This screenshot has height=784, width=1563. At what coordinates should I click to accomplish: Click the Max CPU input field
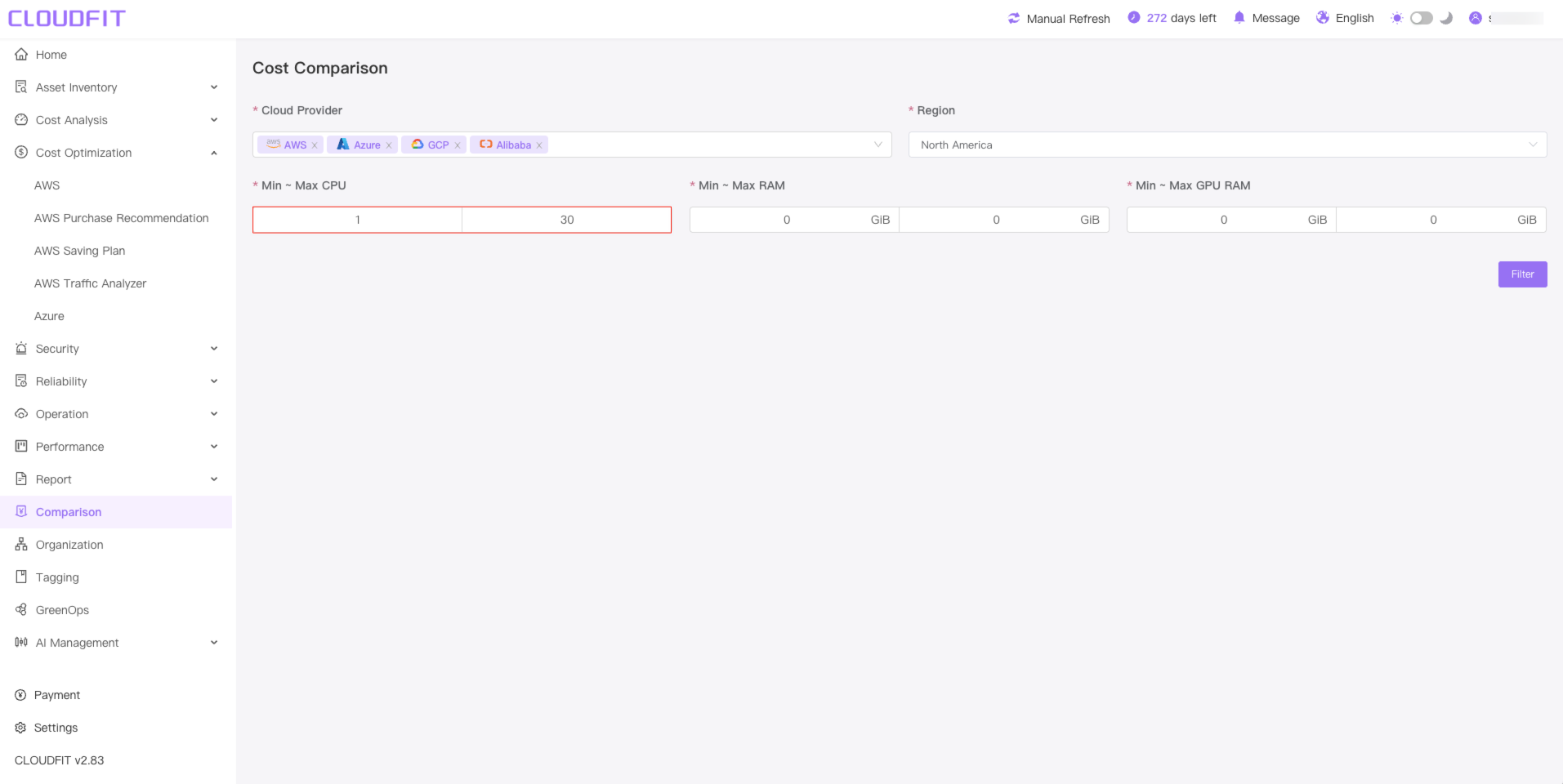tap(567, 220)
